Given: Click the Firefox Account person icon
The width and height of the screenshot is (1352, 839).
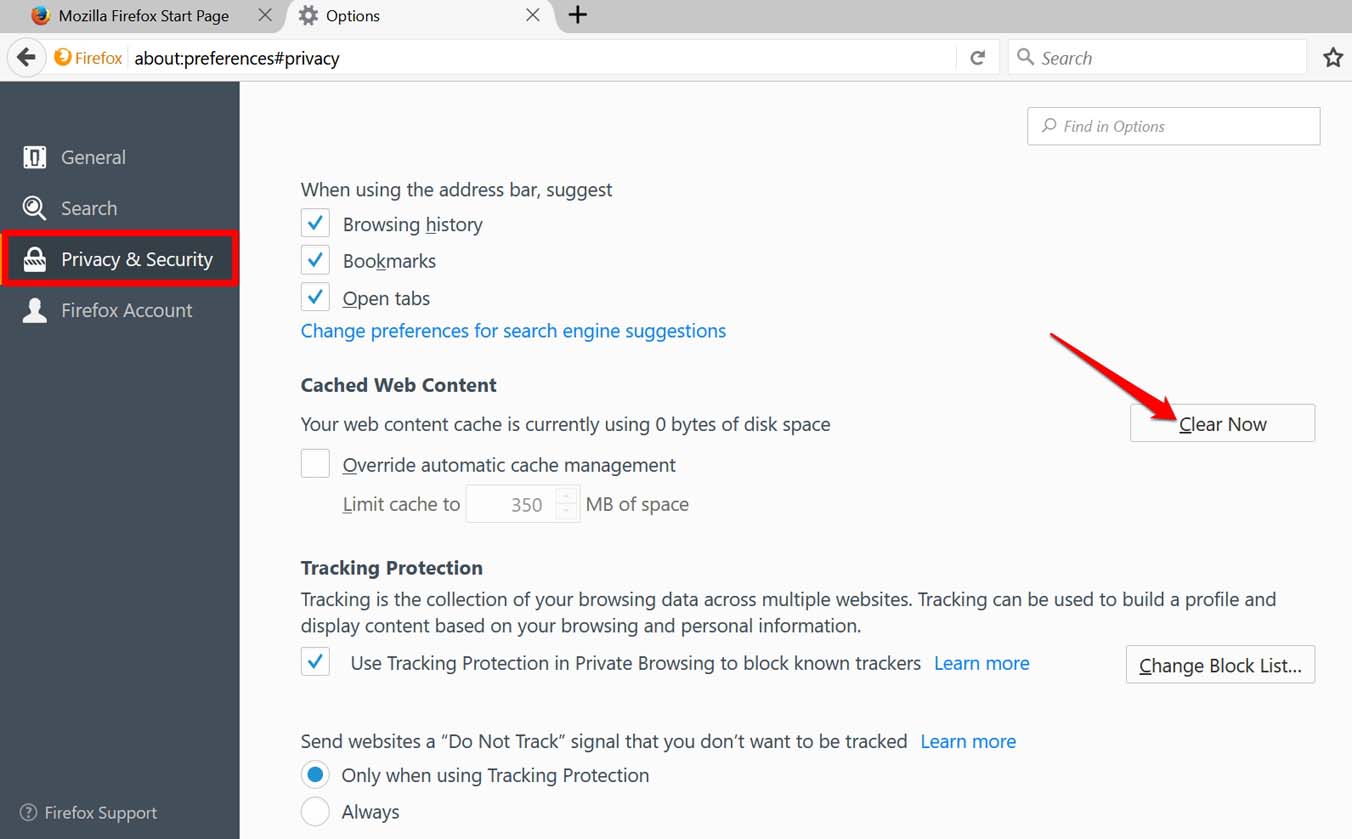Looking at the screenshot, I should coord(35,310).
